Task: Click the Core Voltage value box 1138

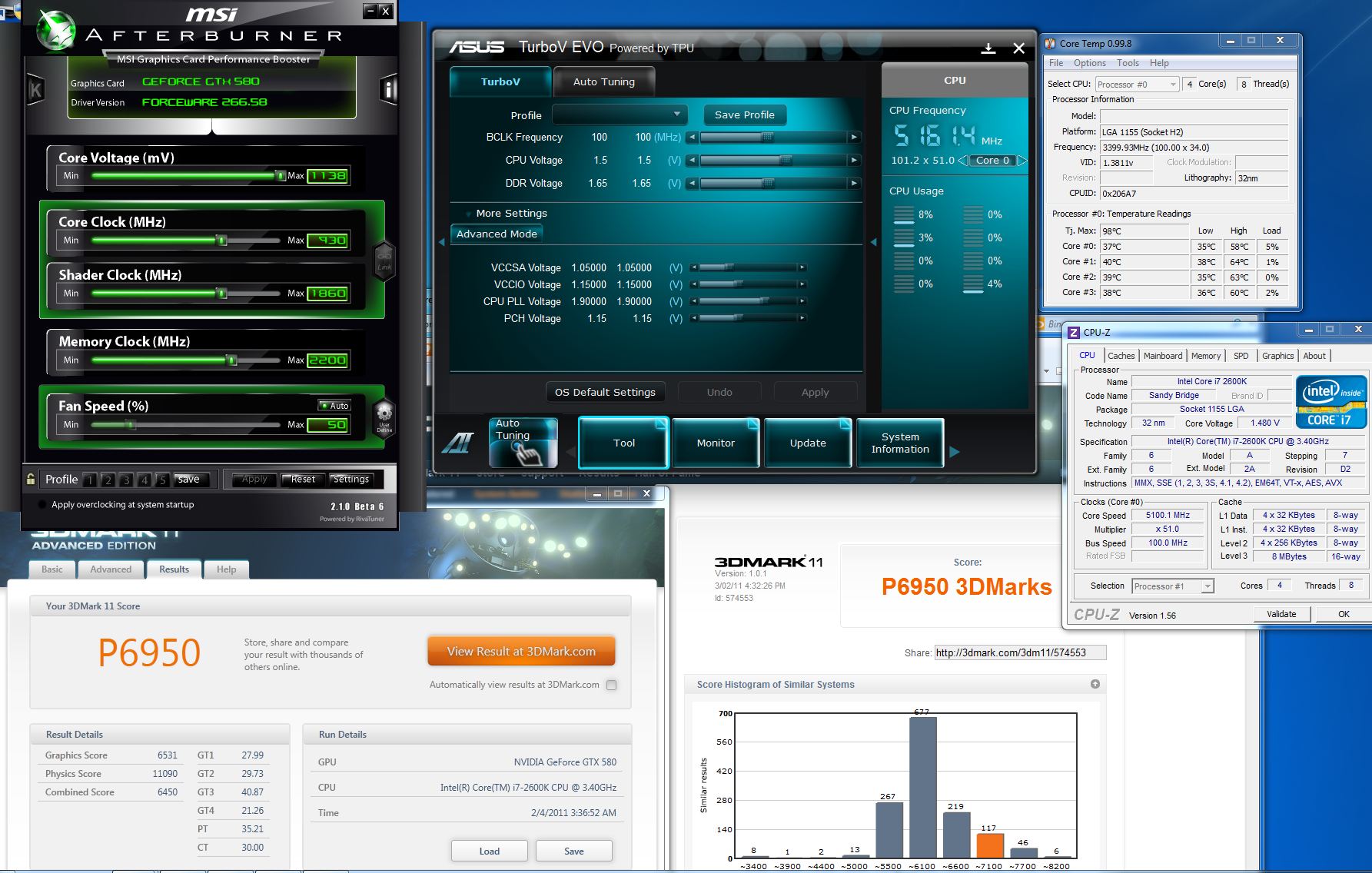Action: 327,176
